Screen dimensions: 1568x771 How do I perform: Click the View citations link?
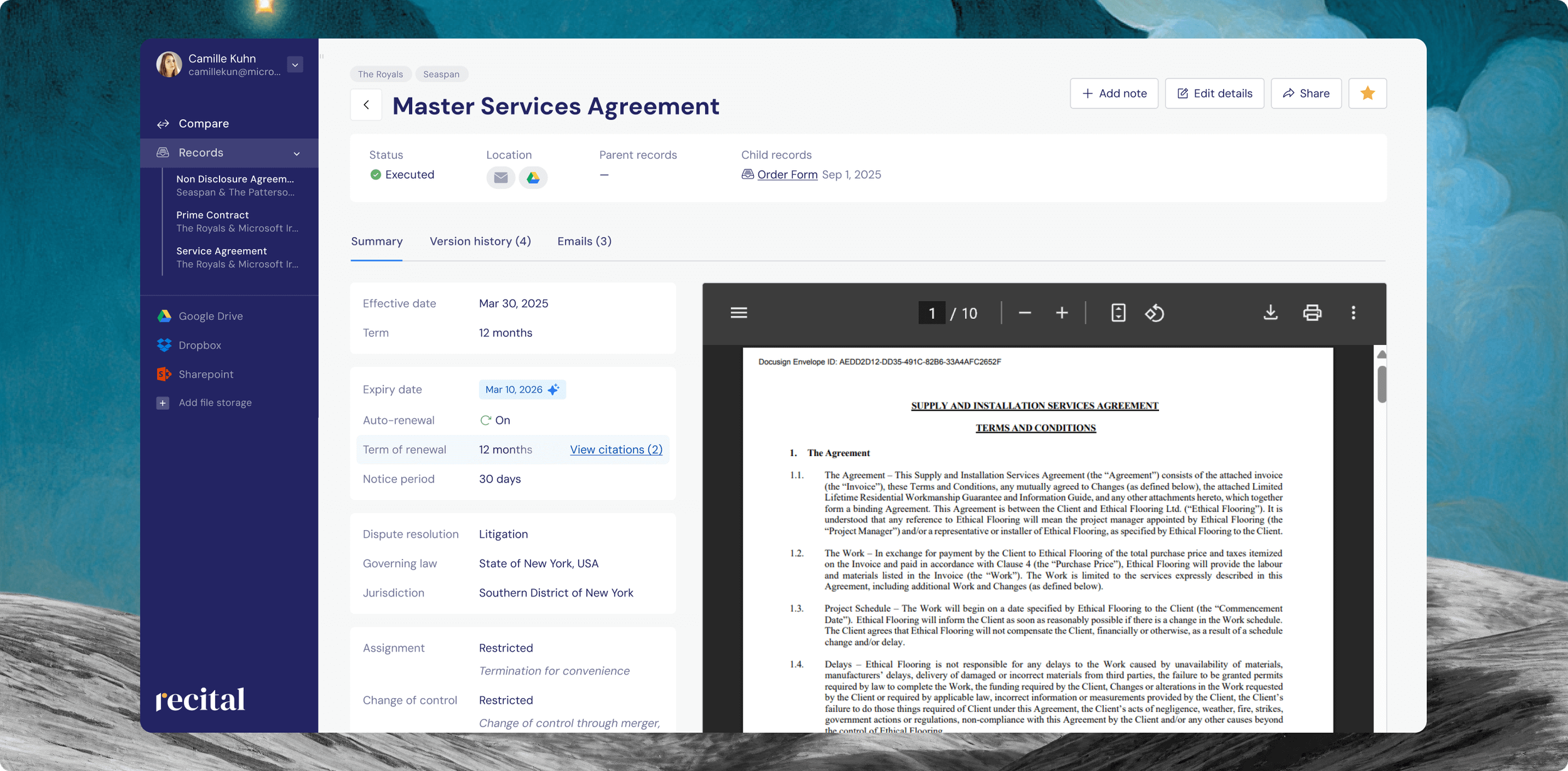[615, 449]
